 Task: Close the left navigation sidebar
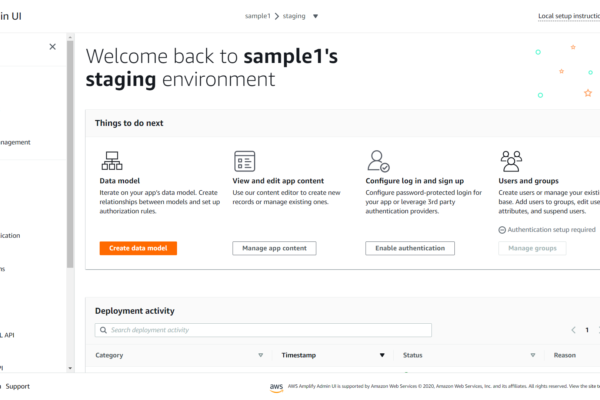pos(53,47)
